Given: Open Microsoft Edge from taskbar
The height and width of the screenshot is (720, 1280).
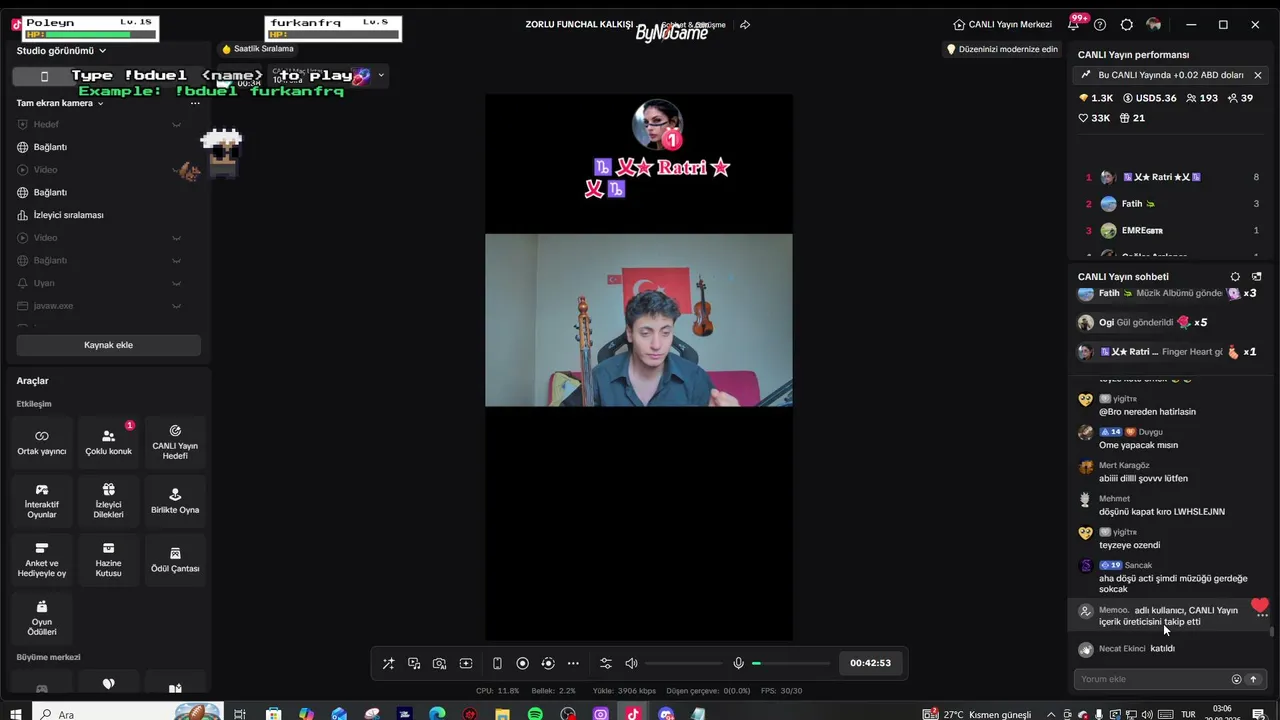Looking at the screenshot, I should point(437,714).
